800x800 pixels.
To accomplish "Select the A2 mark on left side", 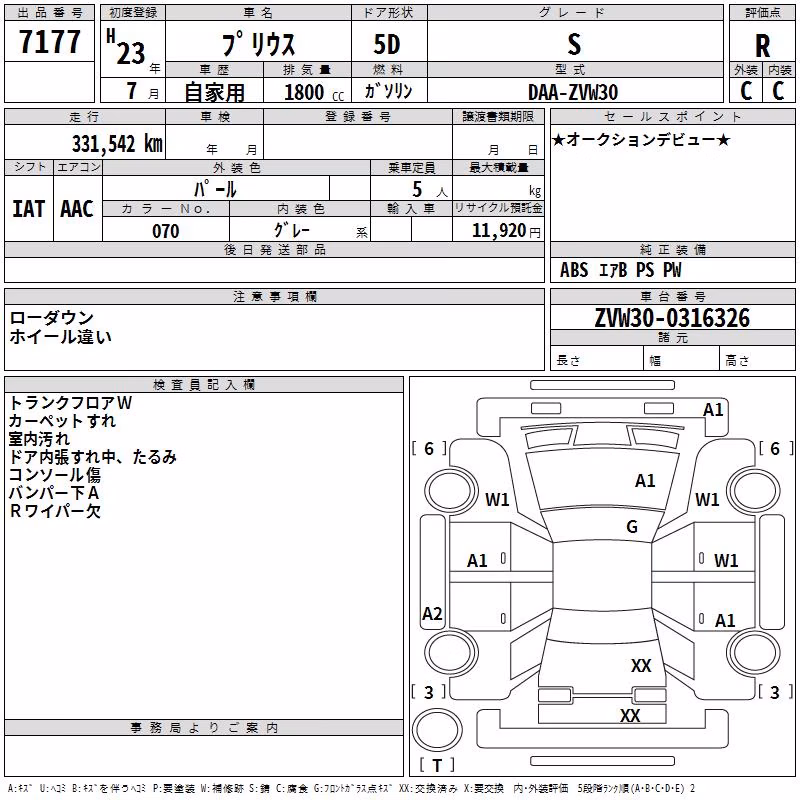I will click(x=432, y=613).
